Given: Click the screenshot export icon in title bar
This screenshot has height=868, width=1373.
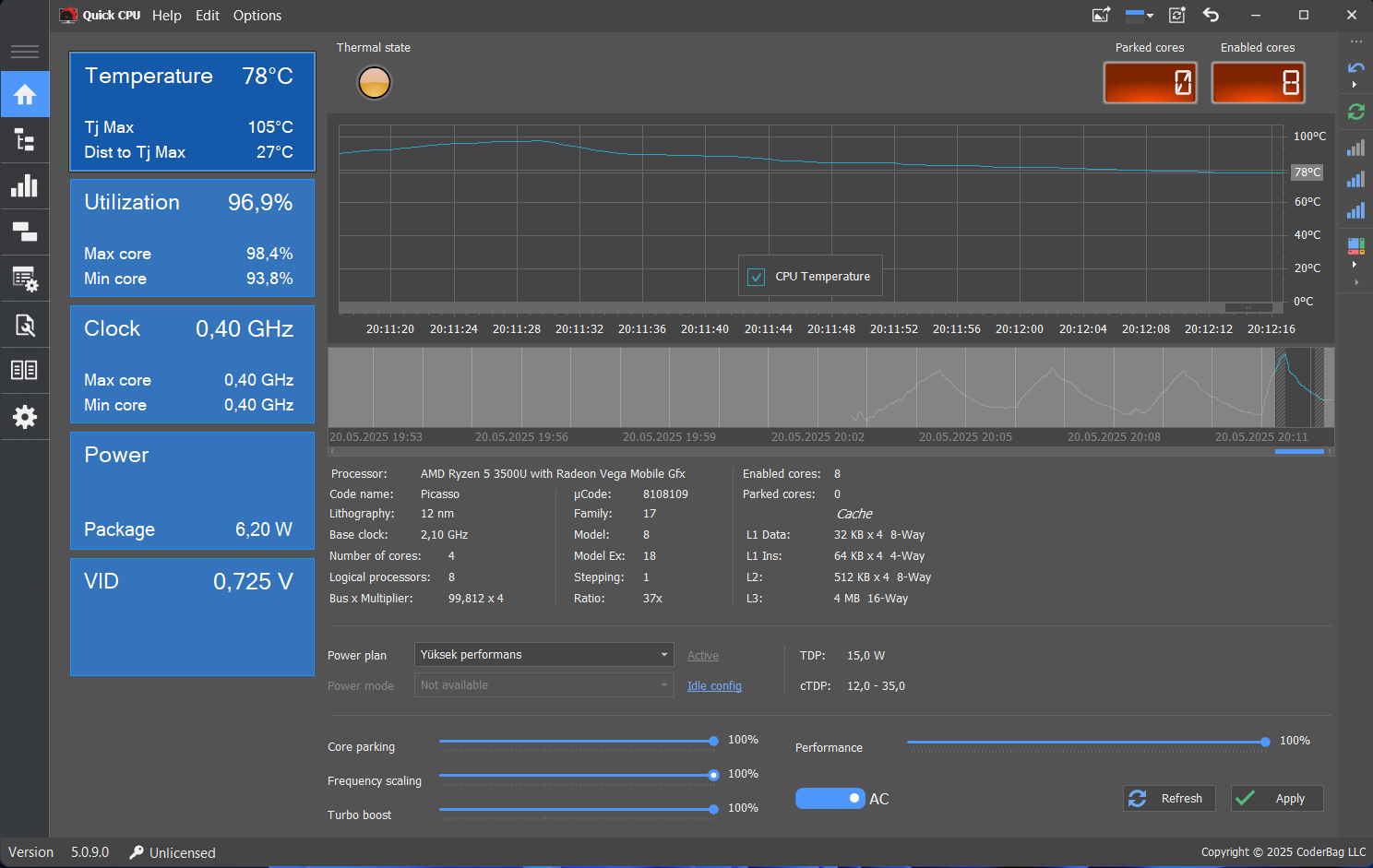Looking at the screenshot, I should pos(1101,15).
